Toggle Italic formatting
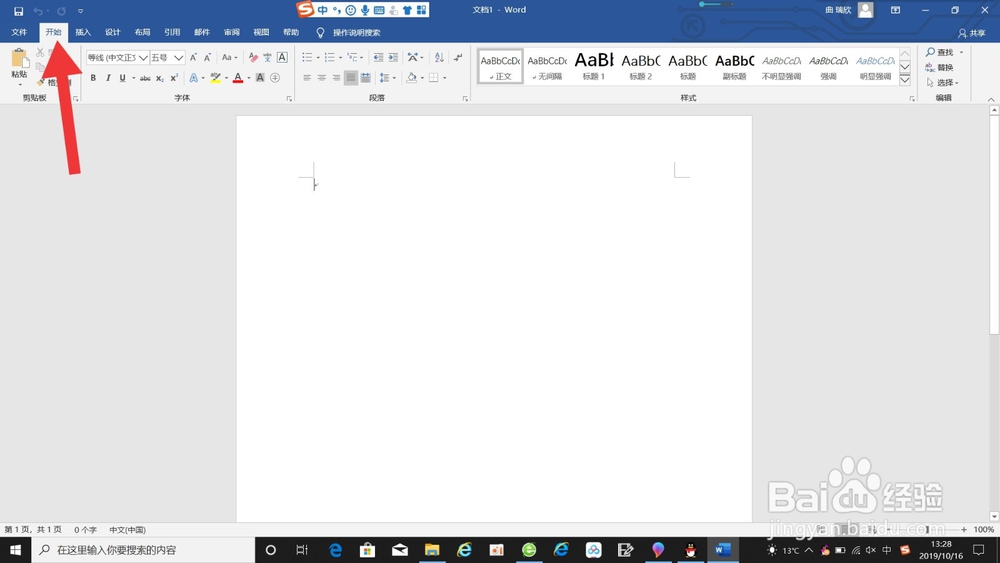The image size is (1000, 563). coord(108,78)
